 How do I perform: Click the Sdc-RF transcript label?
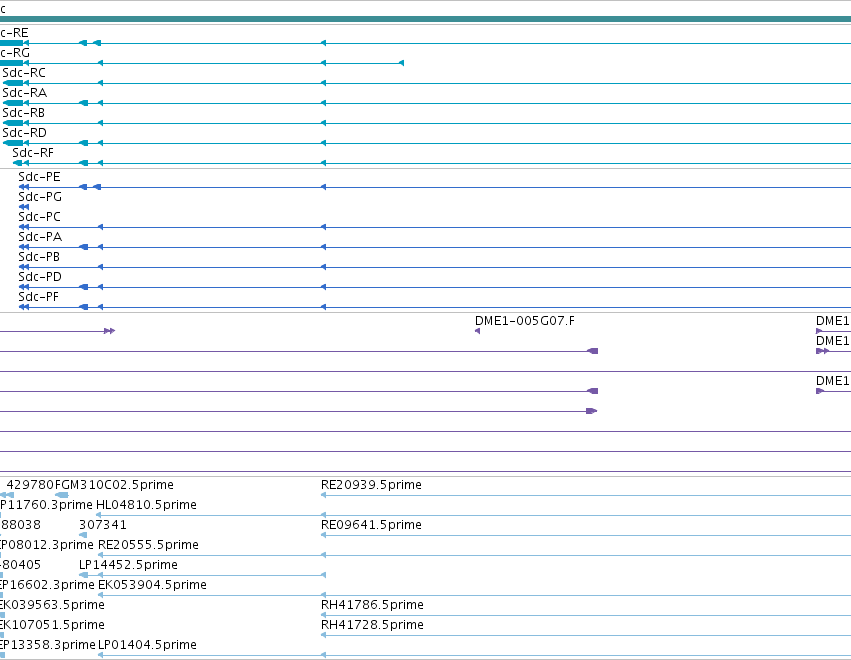33,153
